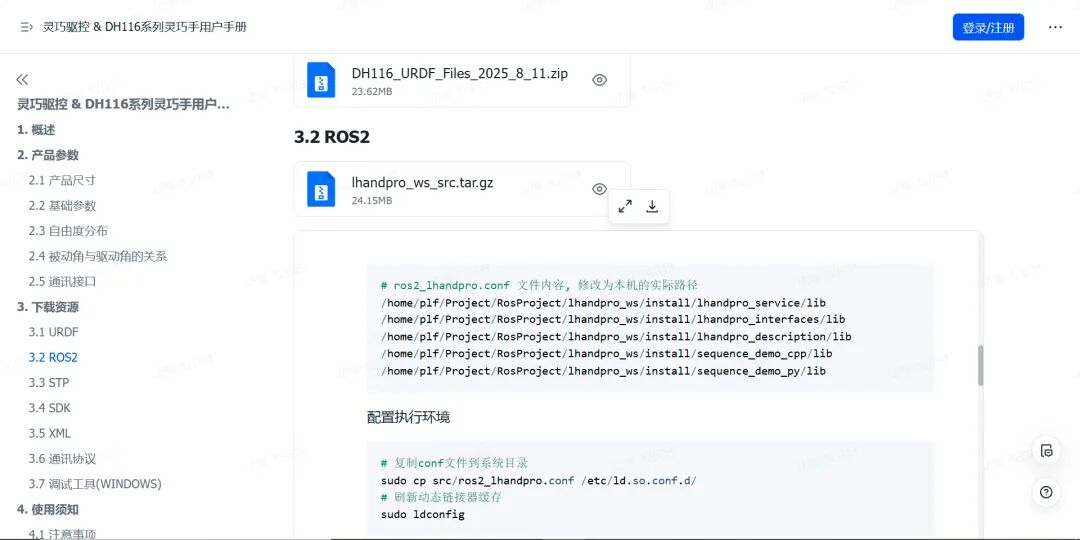This screenshot has width=1080, height=540.
Task: Go to section 4. 使用须知
Action: click(48, 510)
